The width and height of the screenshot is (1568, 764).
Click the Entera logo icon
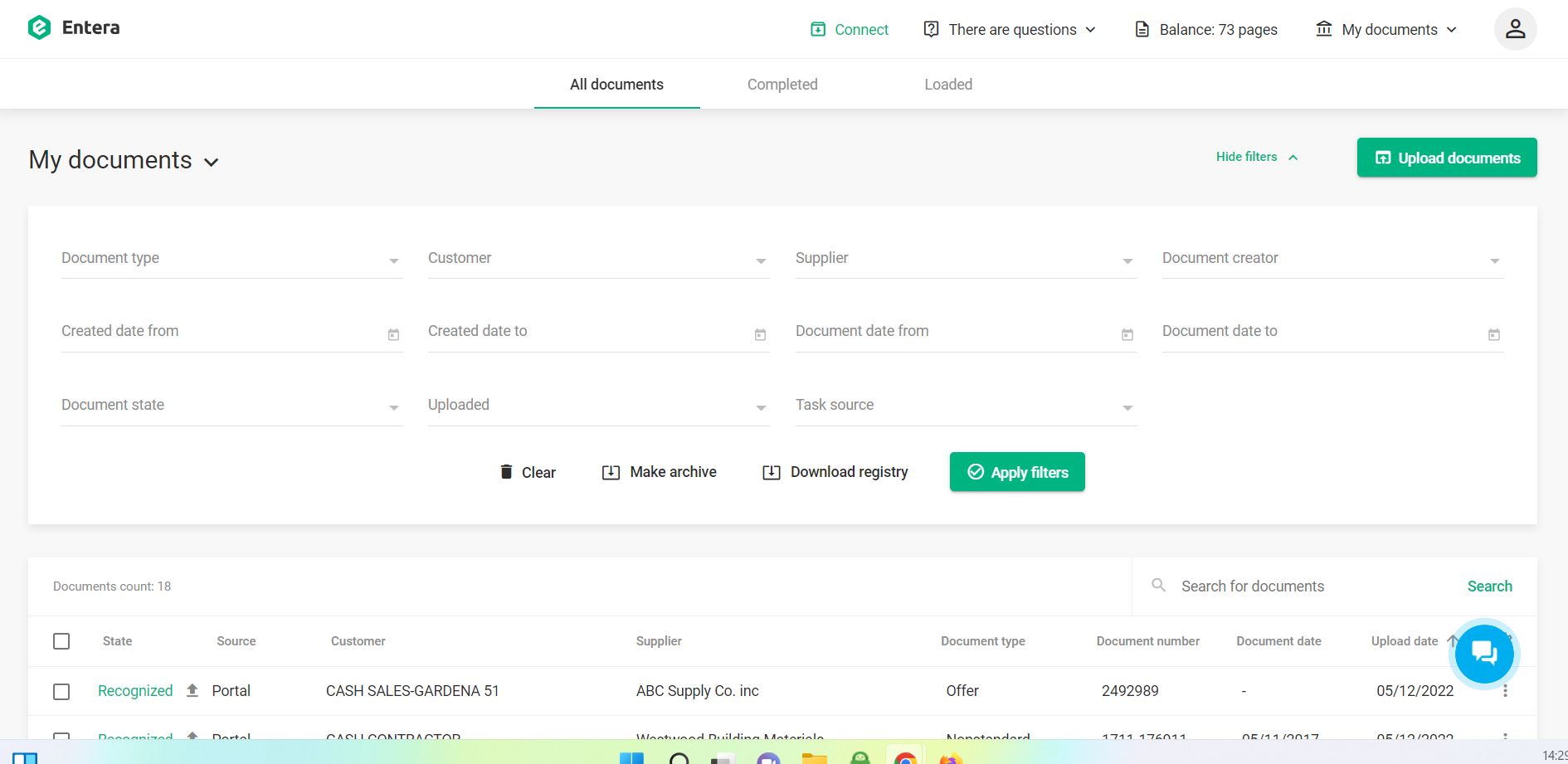tap(39, 27)
